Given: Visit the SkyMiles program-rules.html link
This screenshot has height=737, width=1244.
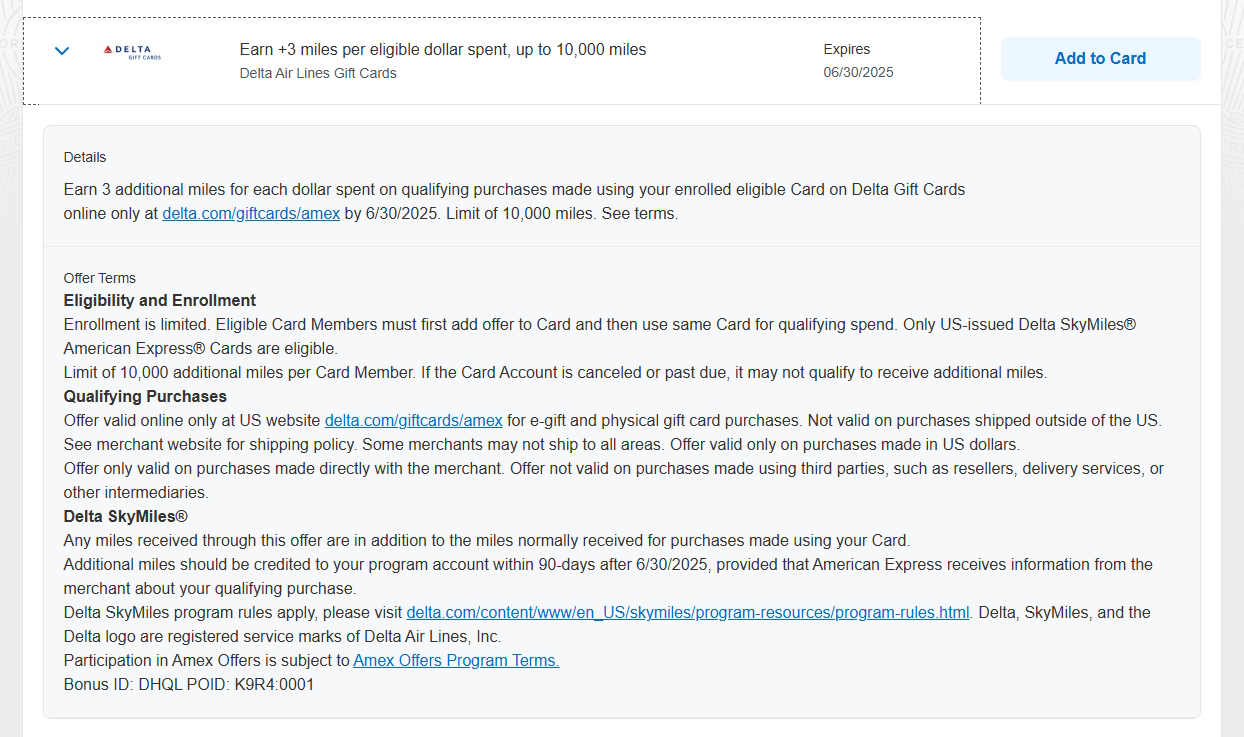Looking at the screenshot, I should coord(687,612).
